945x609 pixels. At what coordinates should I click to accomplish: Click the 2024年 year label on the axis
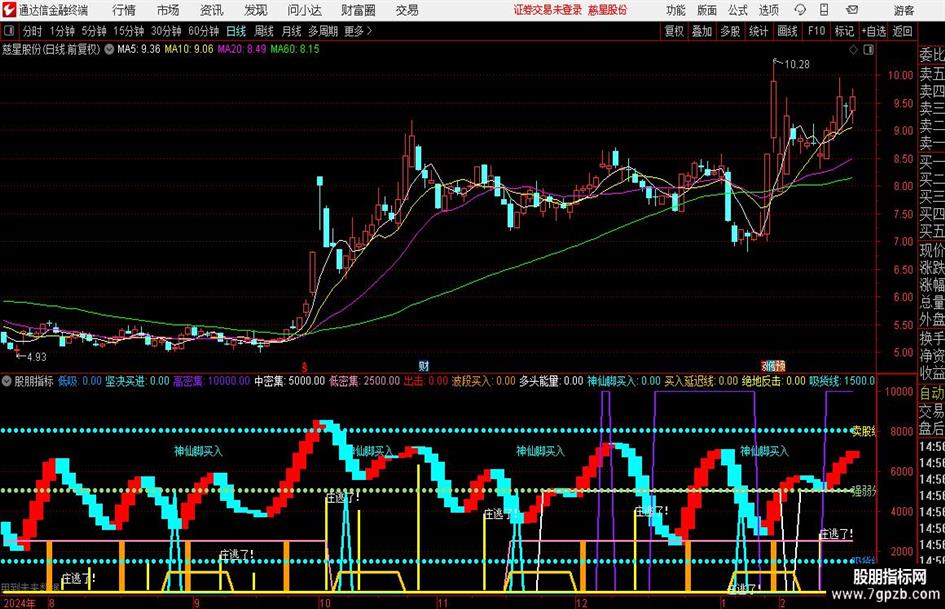tap(18, 603)
